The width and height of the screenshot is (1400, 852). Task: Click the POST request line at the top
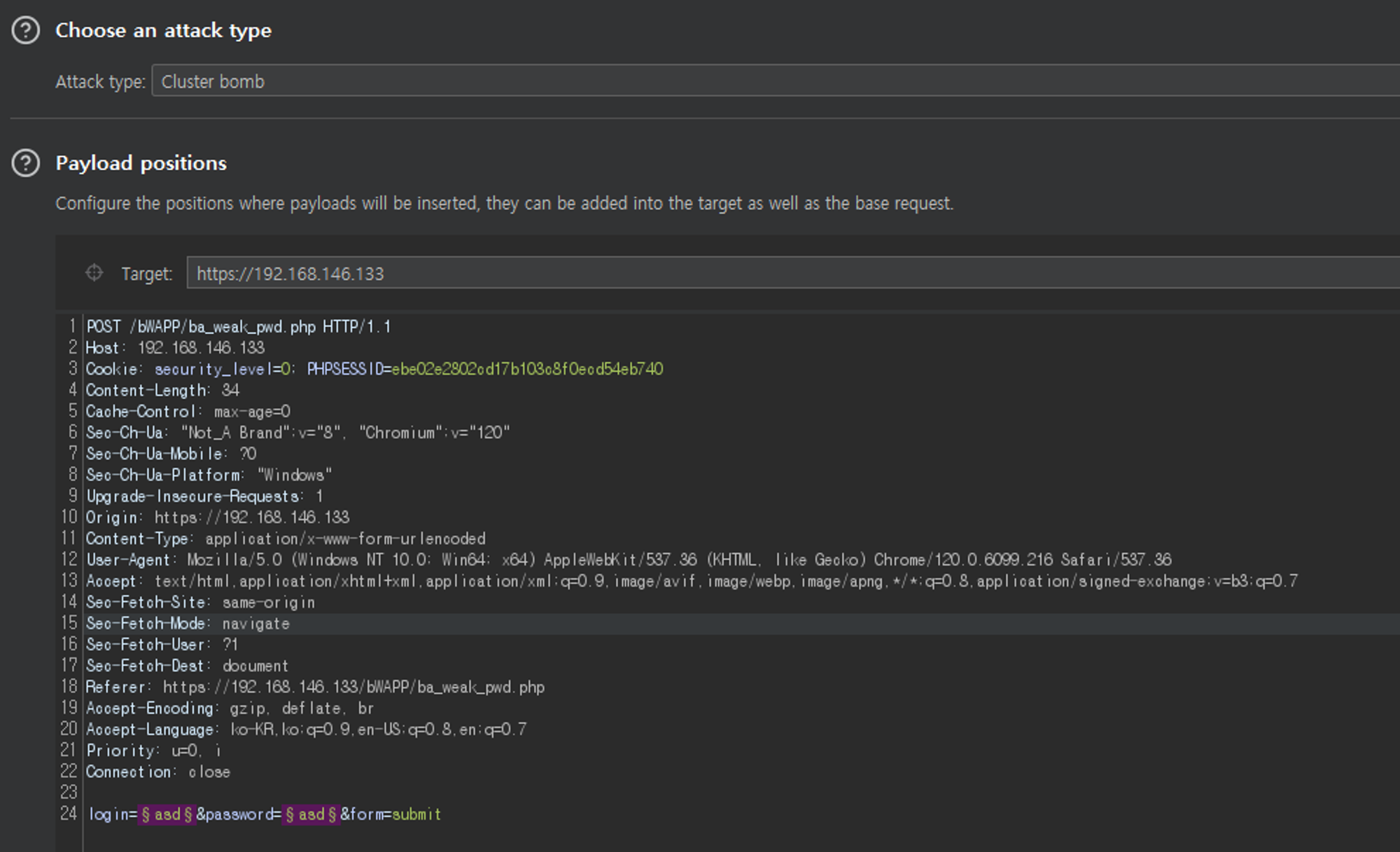tap(238, 326)
